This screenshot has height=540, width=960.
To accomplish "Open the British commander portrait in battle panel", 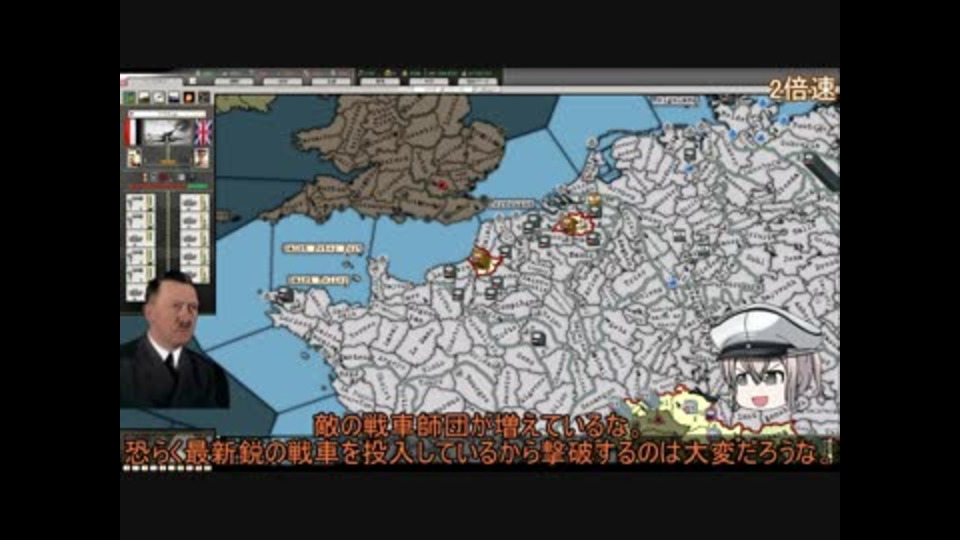I will click(201, 159).
